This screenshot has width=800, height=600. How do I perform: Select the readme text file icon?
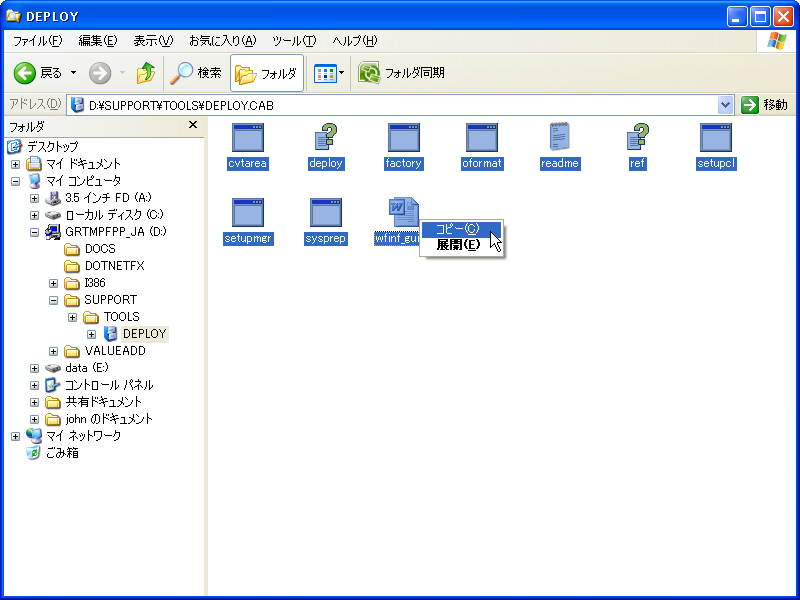click(560, 137)
